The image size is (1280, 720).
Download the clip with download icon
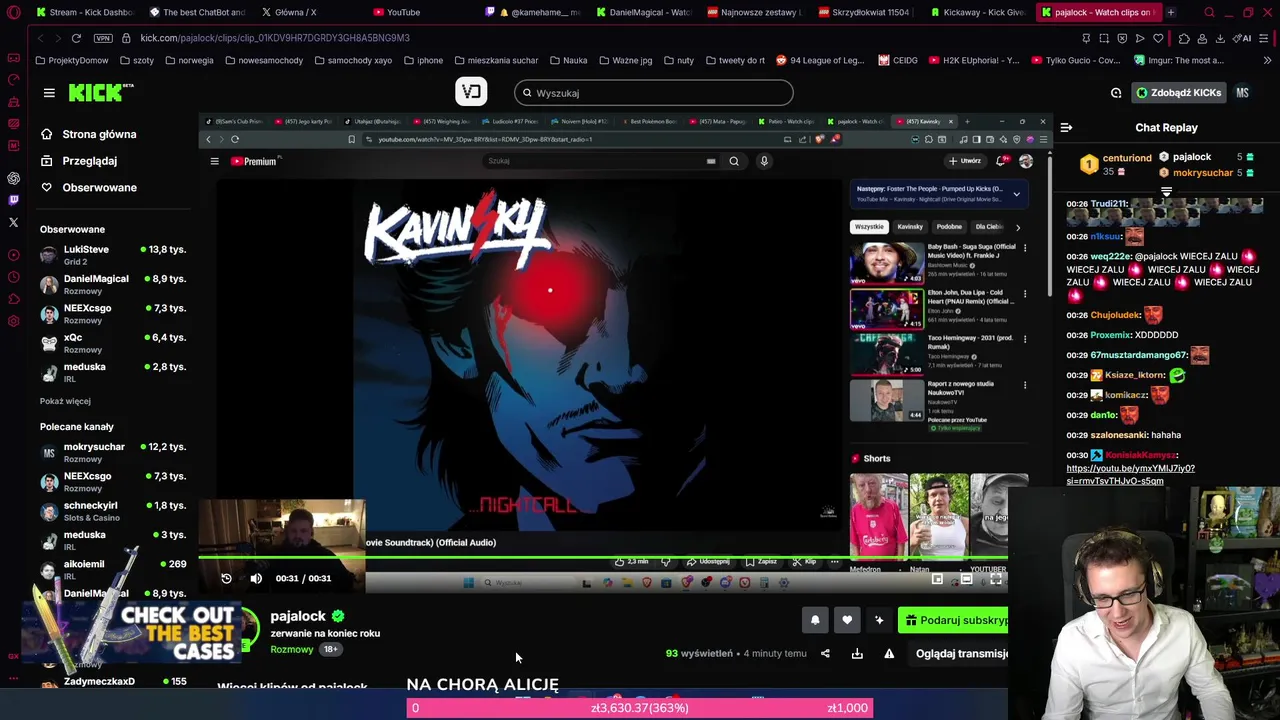[857, 654]
